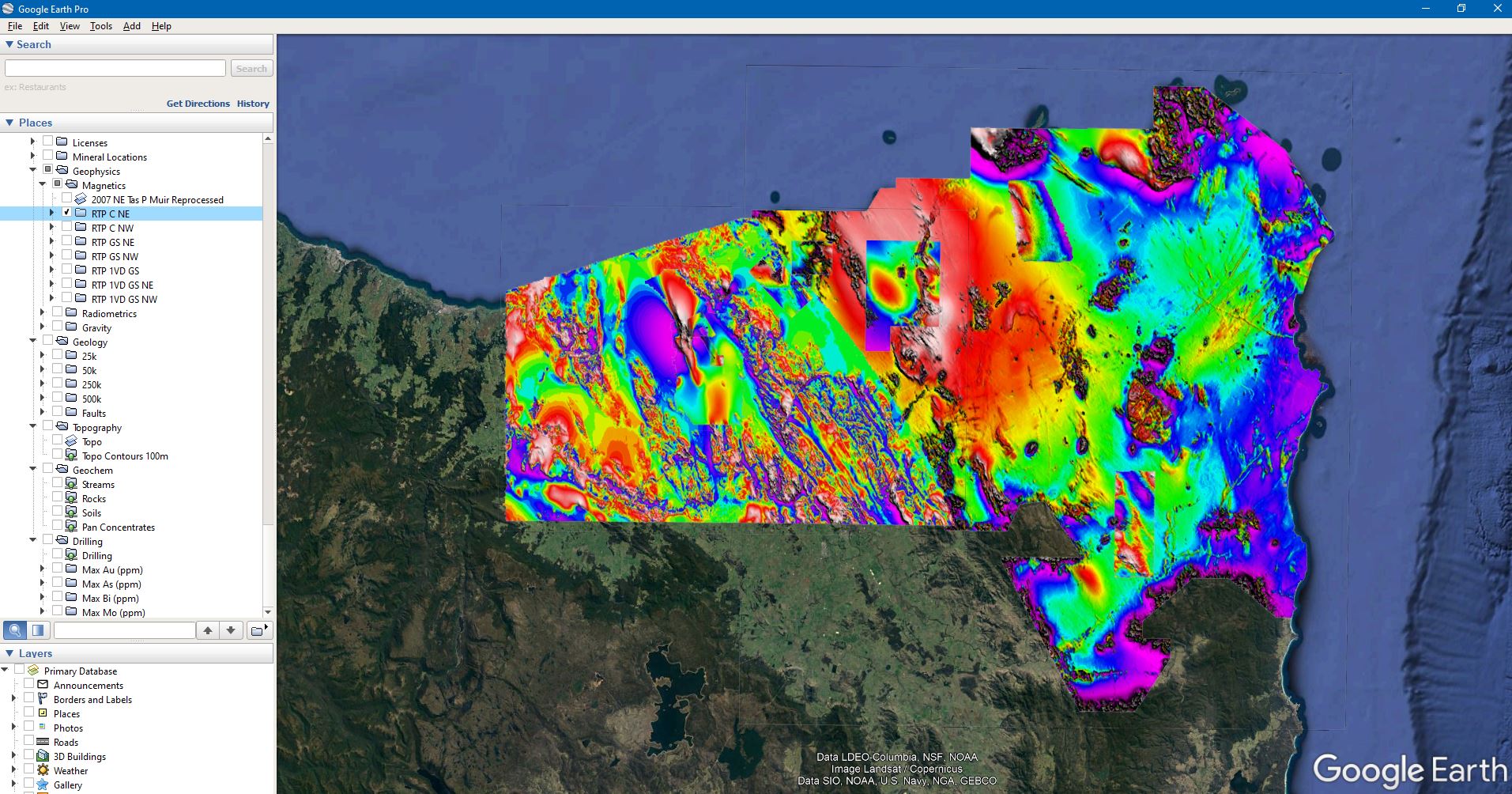Screen dimensions: 1512x794
Task: Click the 2007 NE Tas image overlay icon
Action: [x=81, y=199]
